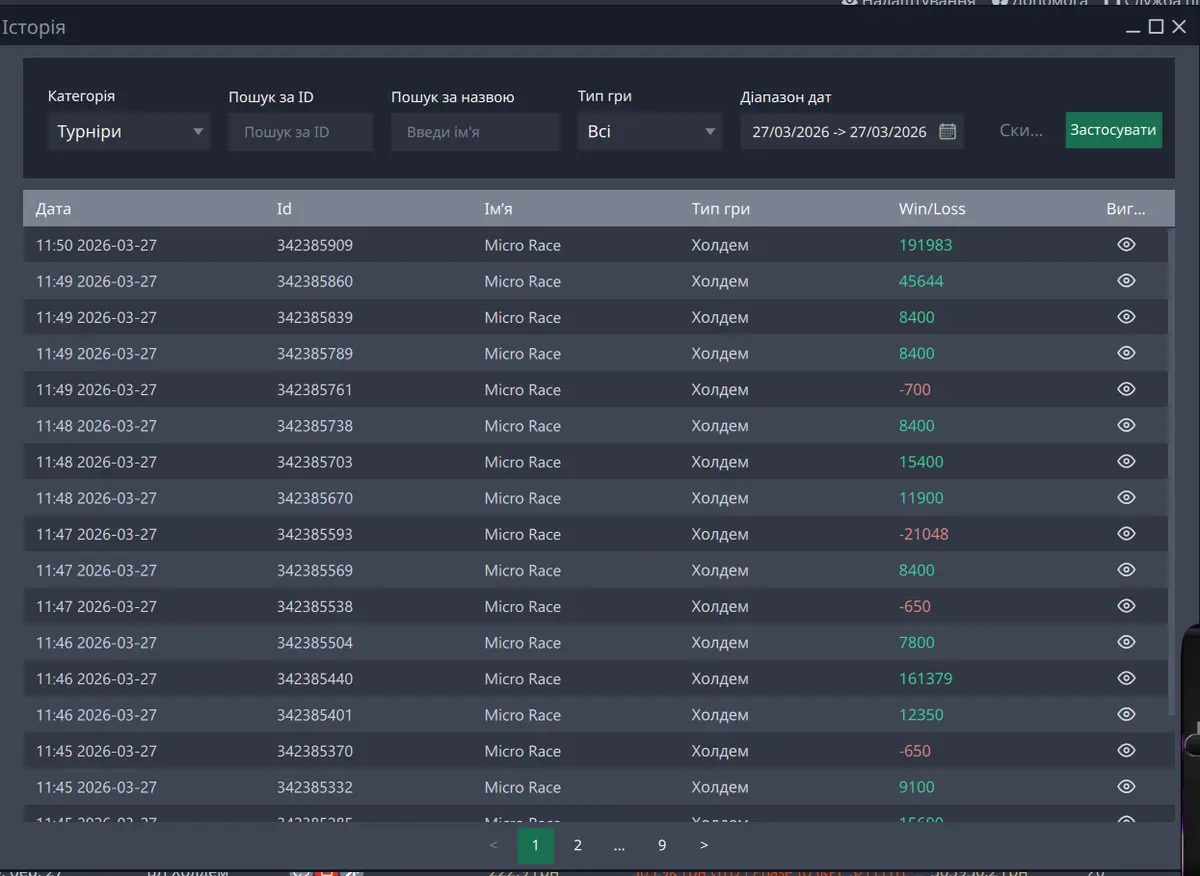Sort by the Win/Loss column header
1200x876 pixels.
tap(932, 209)
